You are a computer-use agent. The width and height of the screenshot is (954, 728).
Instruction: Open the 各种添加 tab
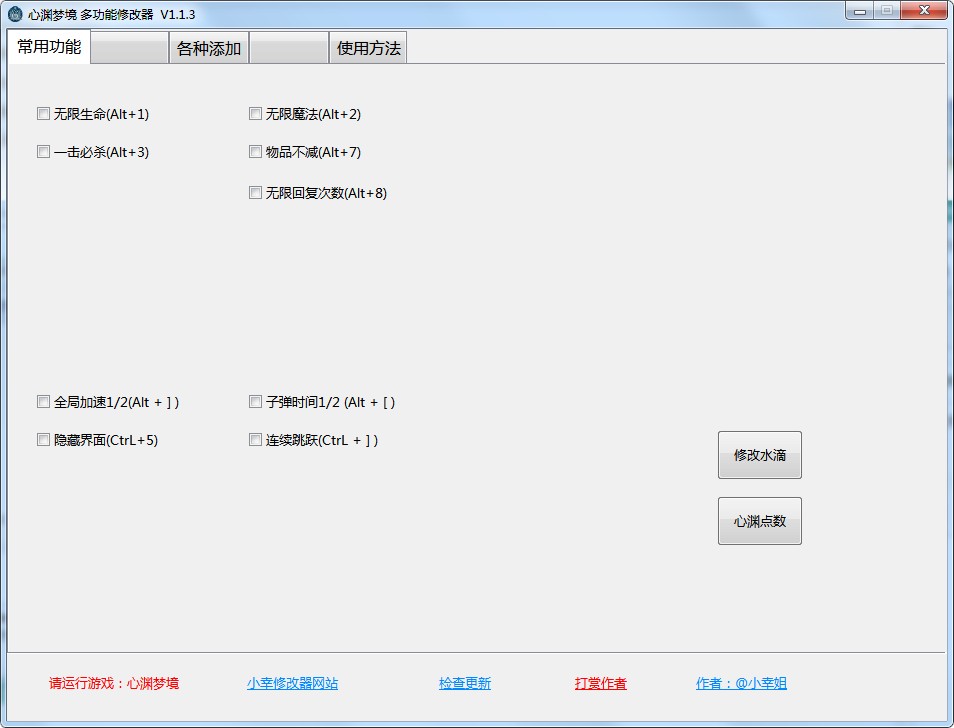tap(209, 48)
